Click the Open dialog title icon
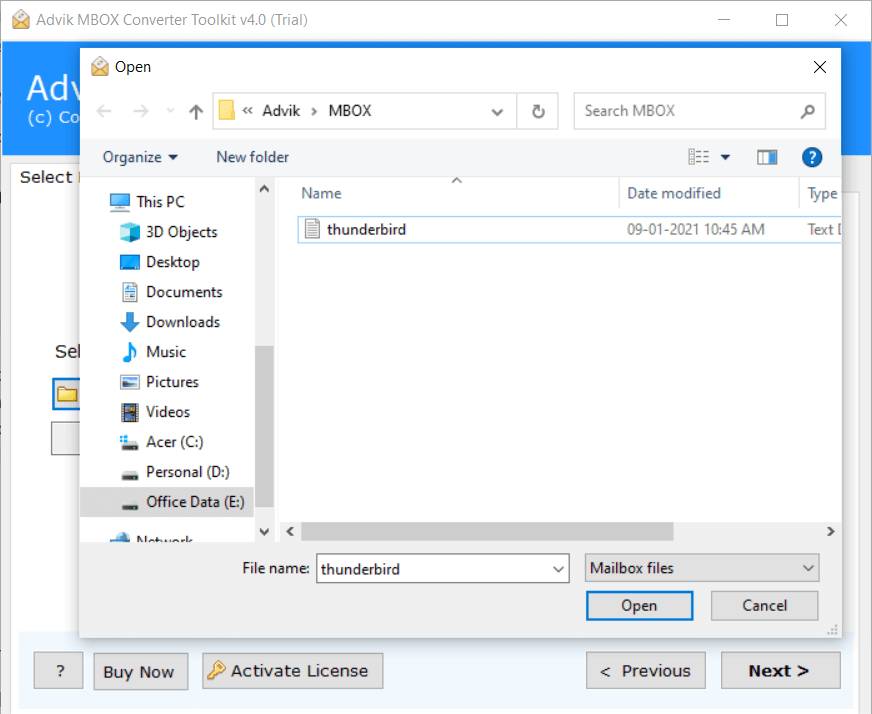This screenshot has height=714, width=872. [100, 66]
